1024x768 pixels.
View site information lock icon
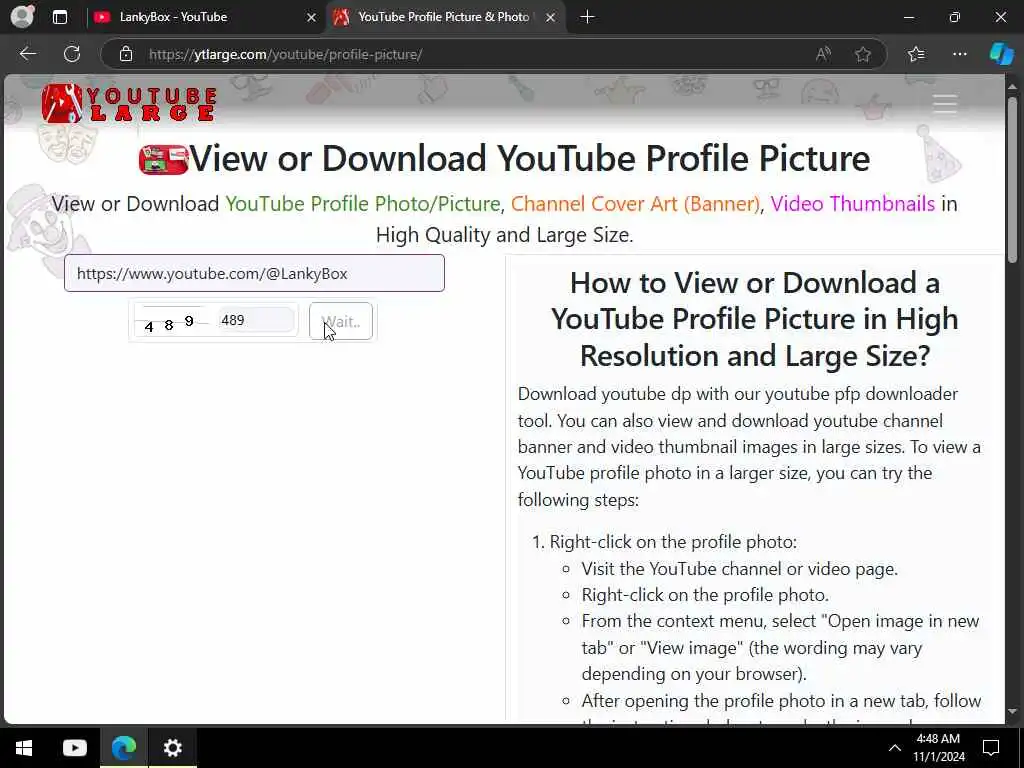(x=126, y=54)
